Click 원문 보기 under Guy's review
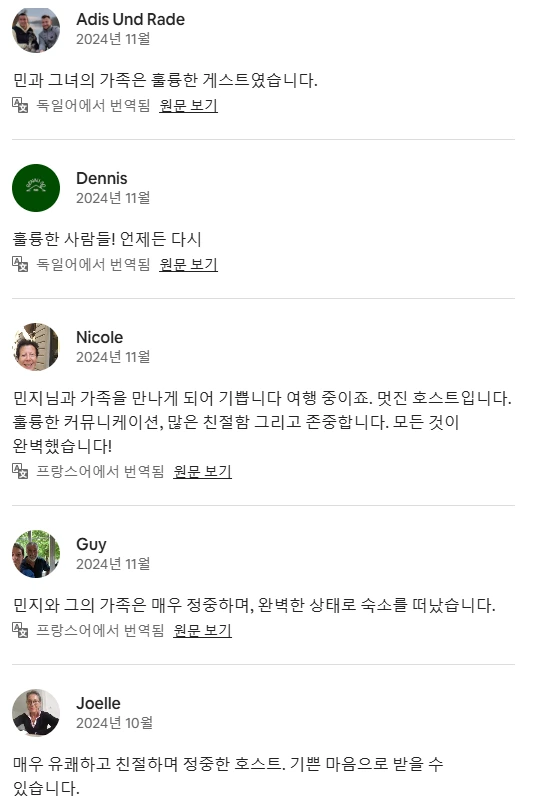The image size is (538, 802). pos(203,630)
